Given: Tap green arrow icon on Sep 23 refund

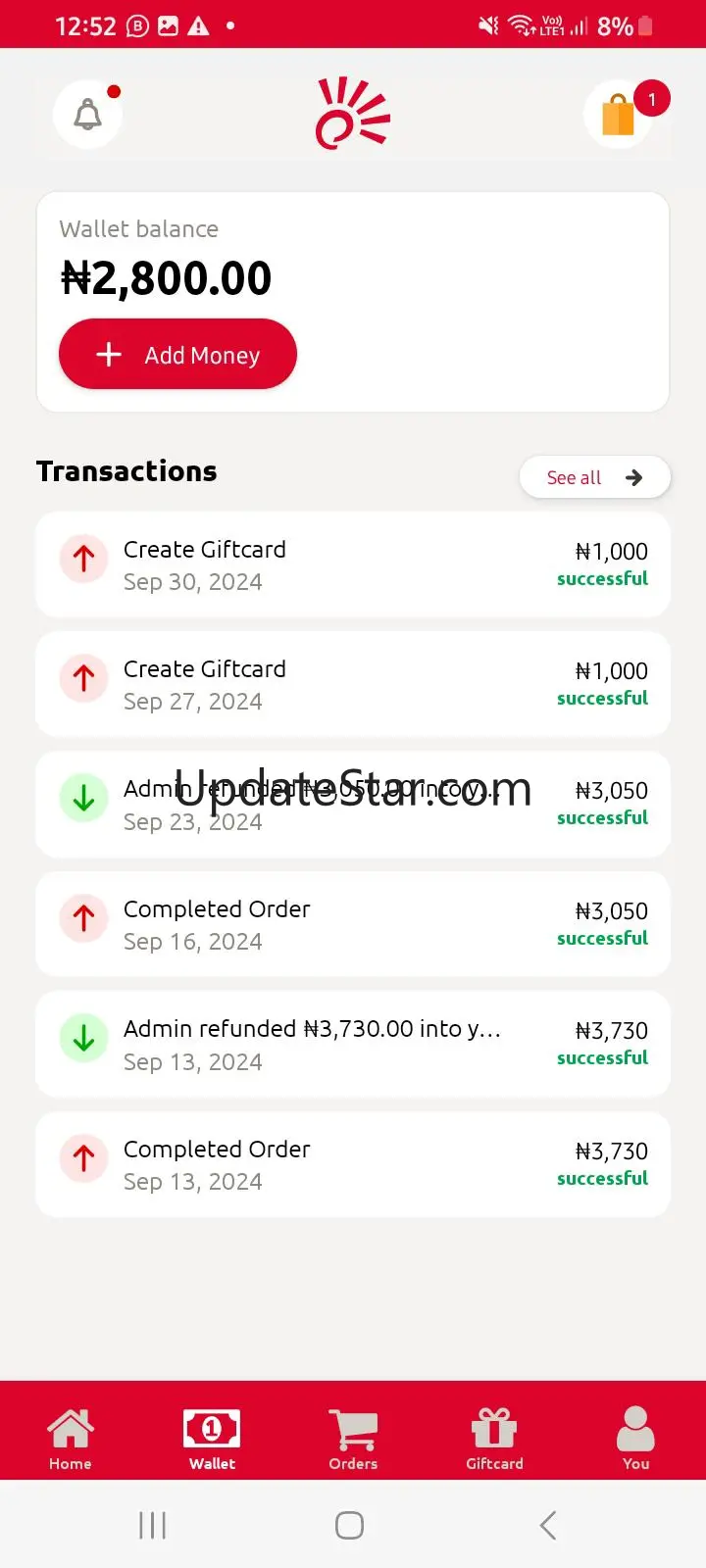Looking at the screenshot, I should (84, 798).
